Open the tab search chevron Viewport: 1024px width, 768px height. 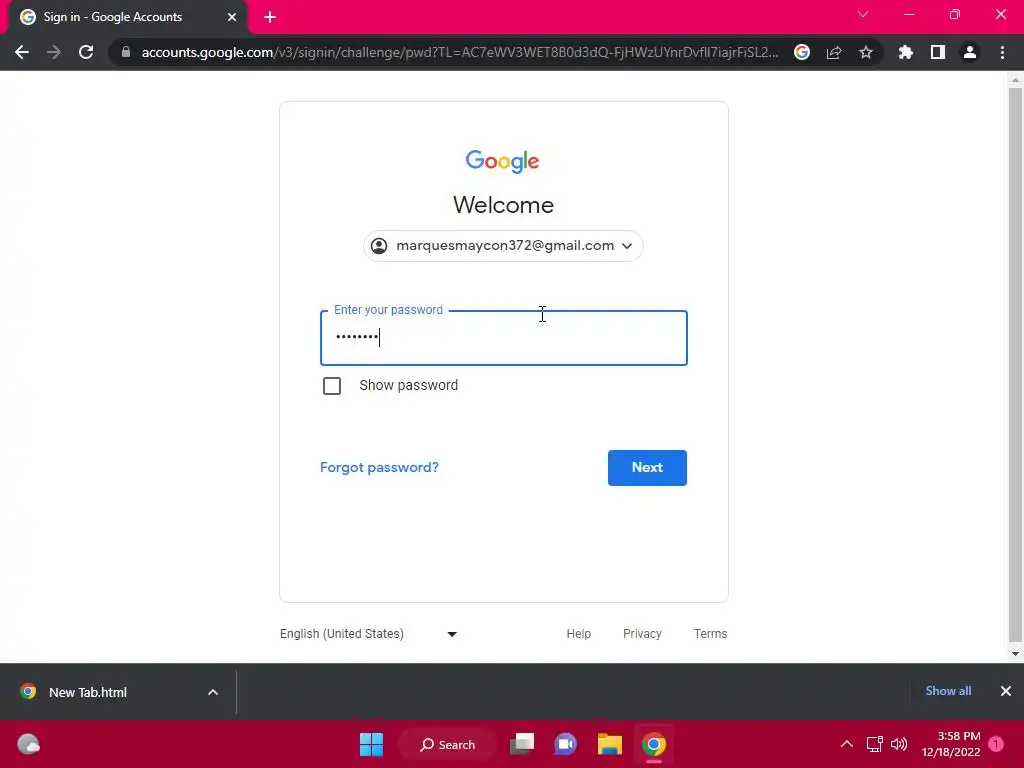click(x=863, y=14)
